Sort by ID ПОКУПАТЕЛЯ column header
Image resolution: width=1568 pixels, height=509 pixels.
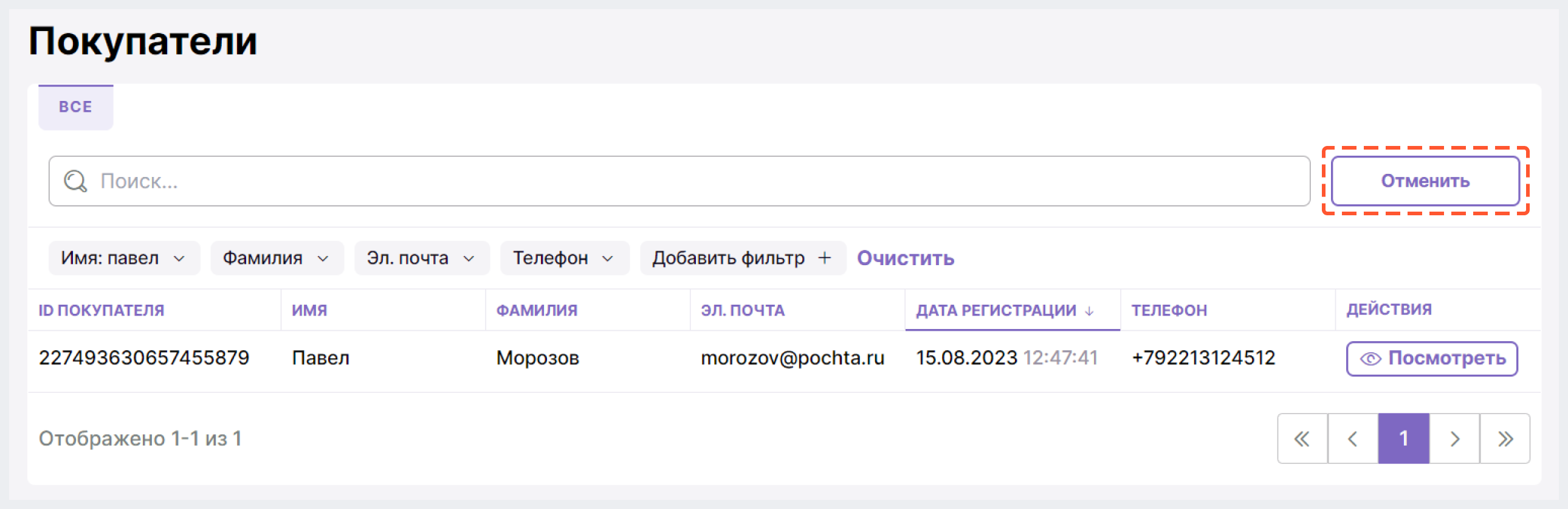click(x=101, y=311)
